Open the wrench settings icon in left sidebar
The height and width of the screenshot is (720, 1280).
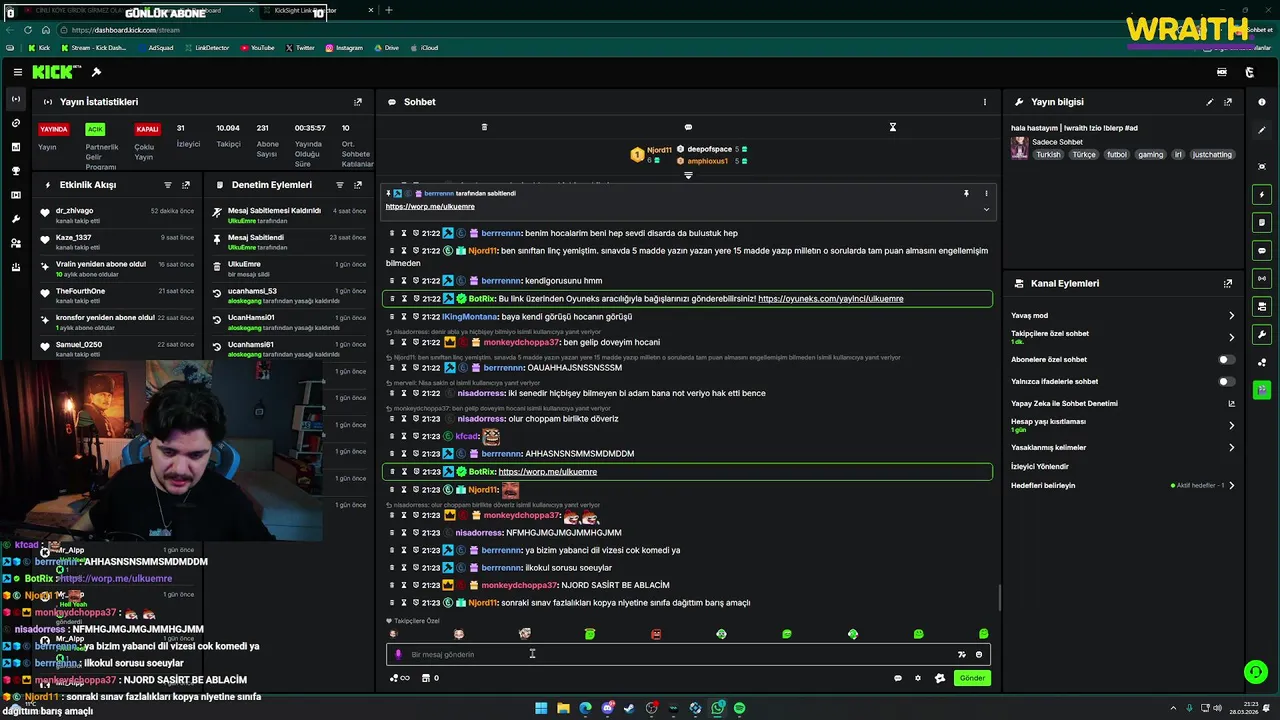click(x=15, y=219)
